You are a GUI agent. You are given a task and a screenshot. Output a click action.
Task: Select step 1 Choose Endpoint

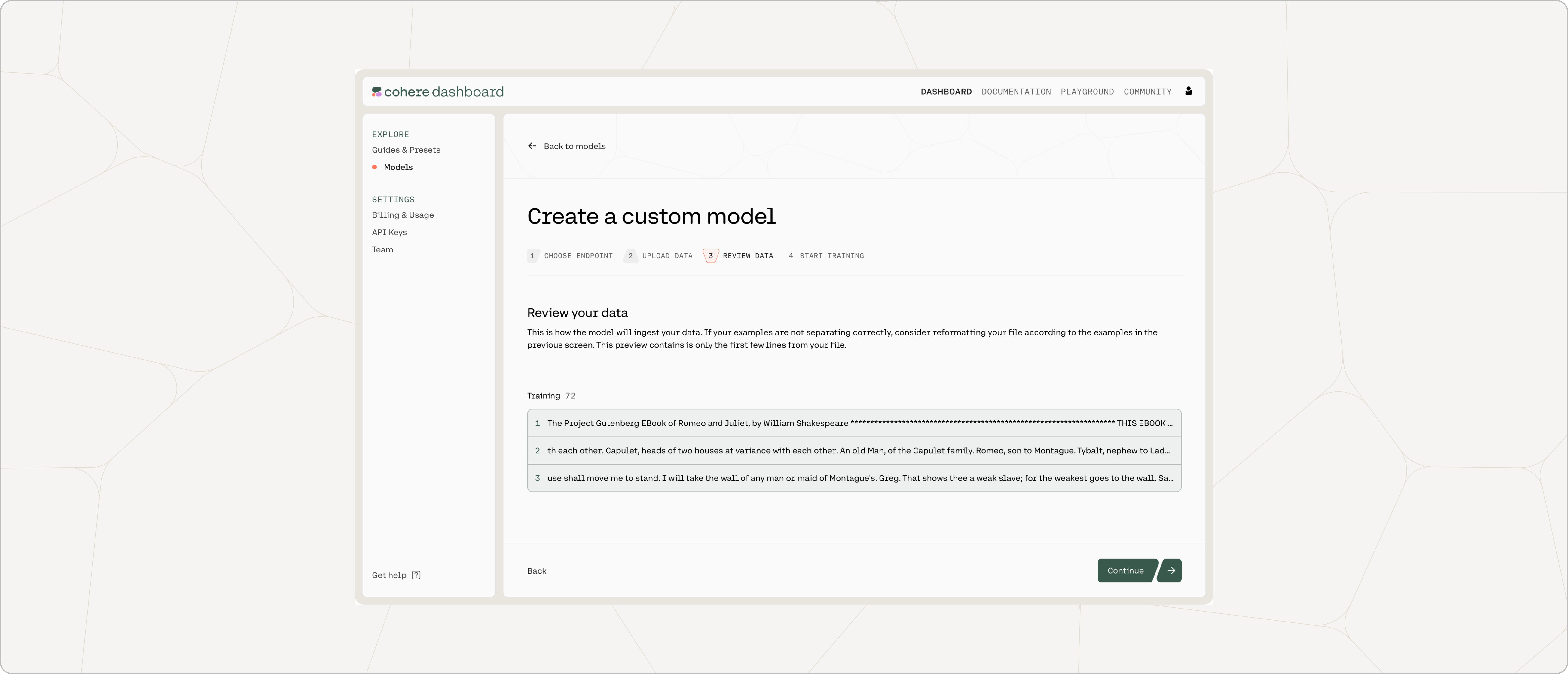[570, 256]
